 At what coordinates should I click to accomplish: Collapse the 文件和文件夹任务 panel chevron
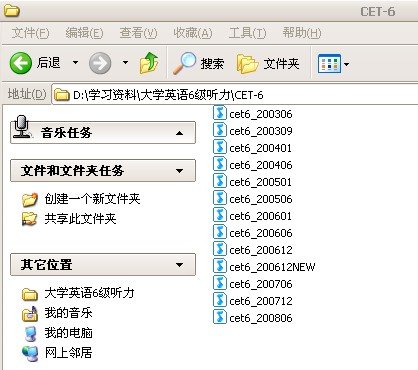pos(179,171)
